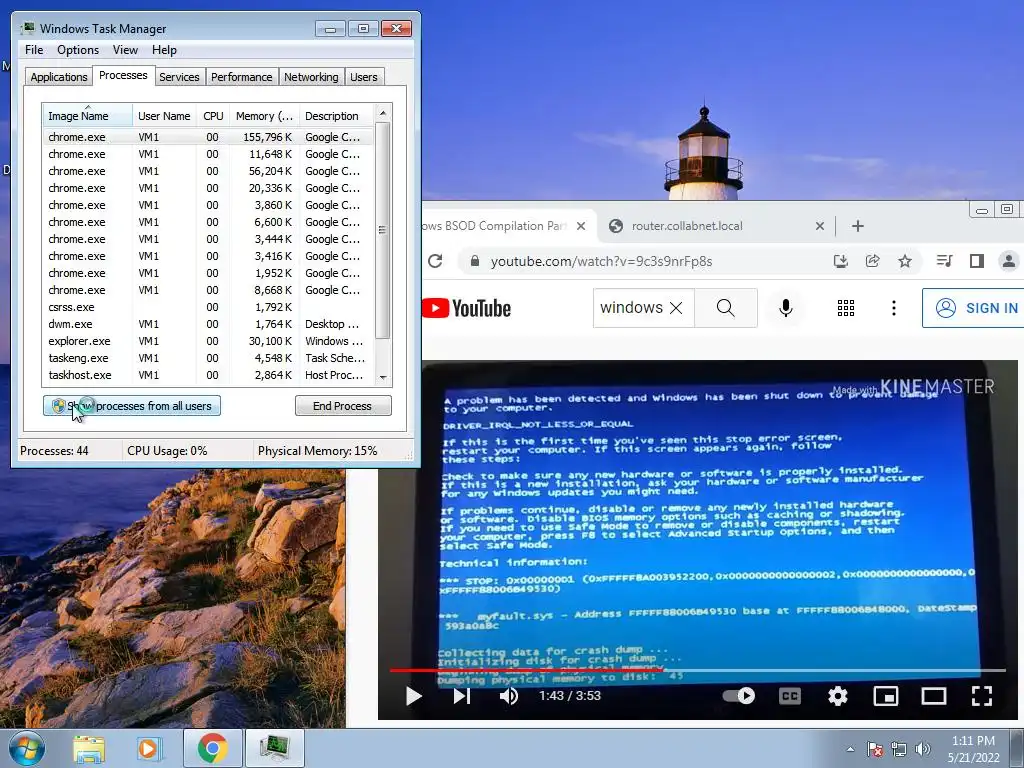Sort processes by Image Name column
The width and height of the screenshot is (1024, 768).
pos(88,116)
